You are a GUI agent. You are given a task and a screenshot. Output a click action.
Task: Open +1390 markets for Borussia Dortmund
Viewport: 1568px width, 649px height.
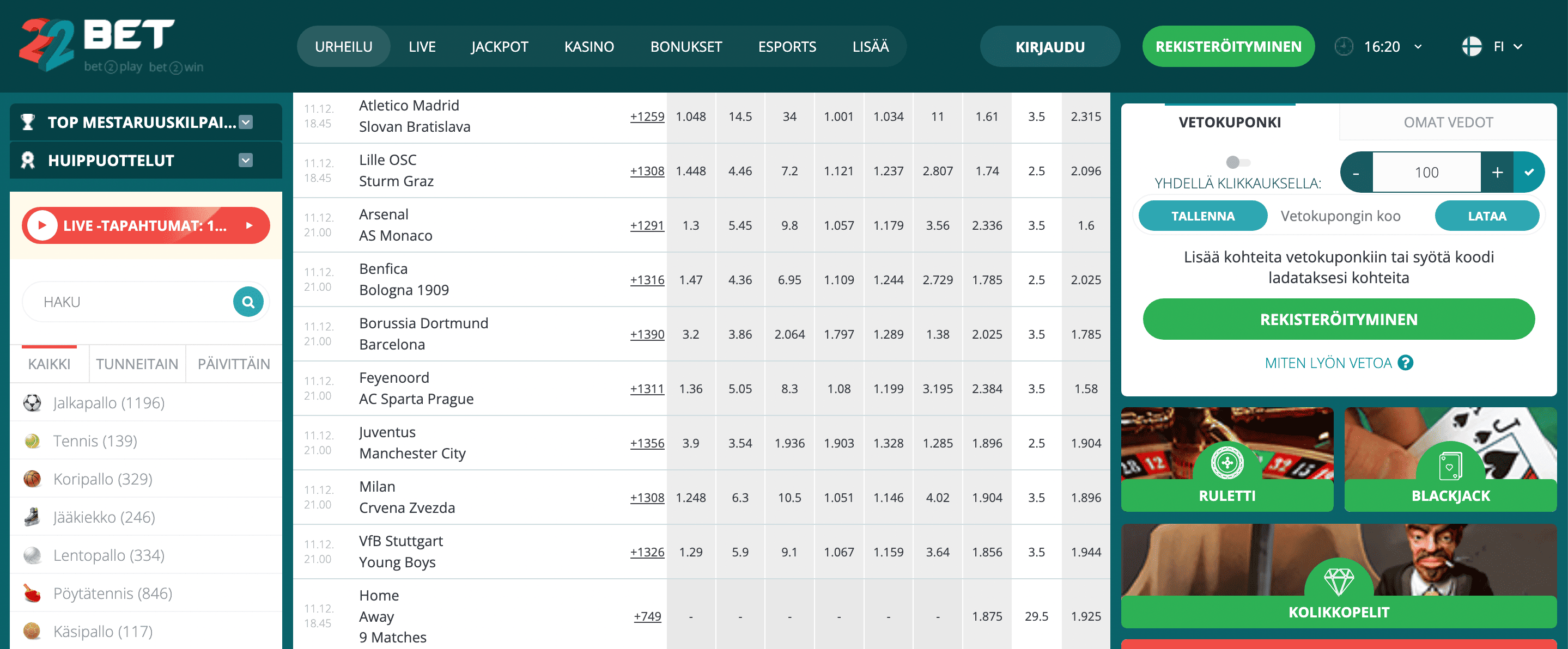(x=647, y=334)
